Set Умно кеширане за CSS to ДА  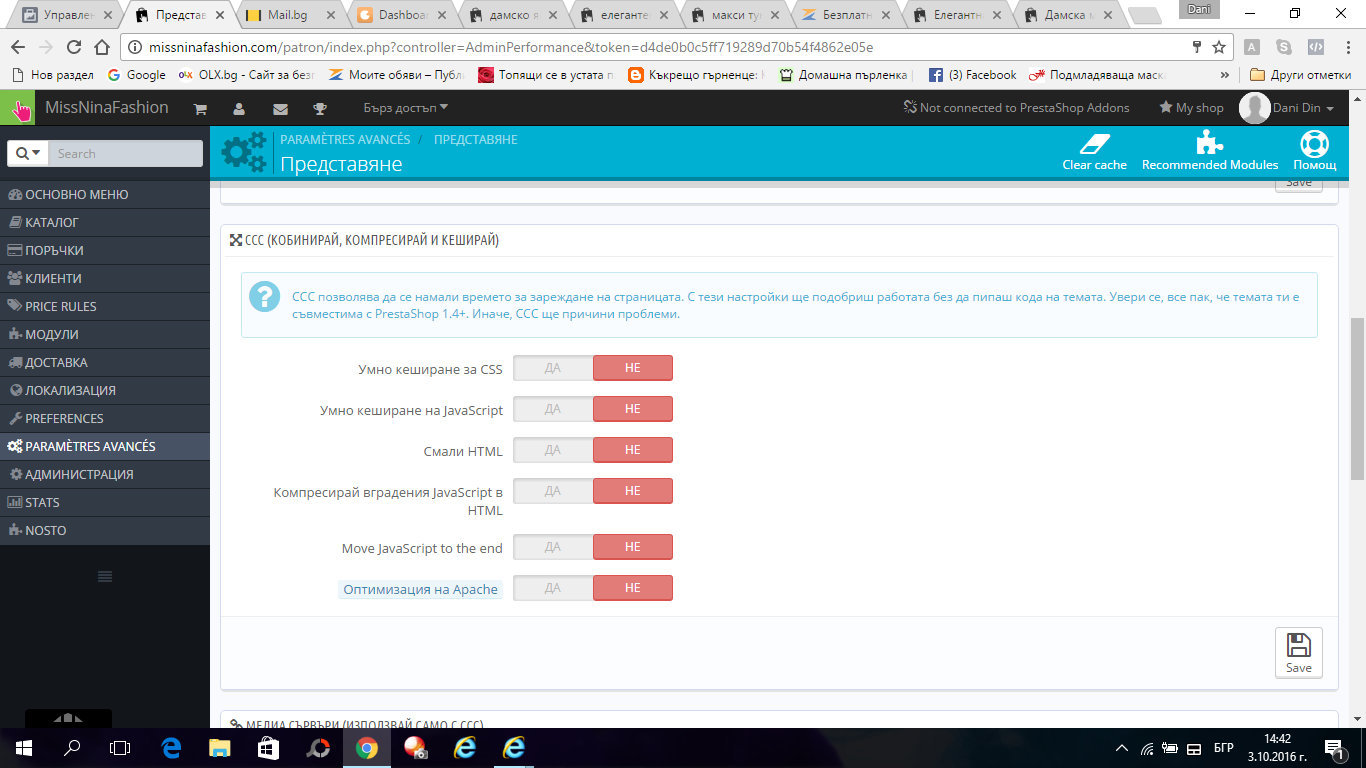pos(553,368)
